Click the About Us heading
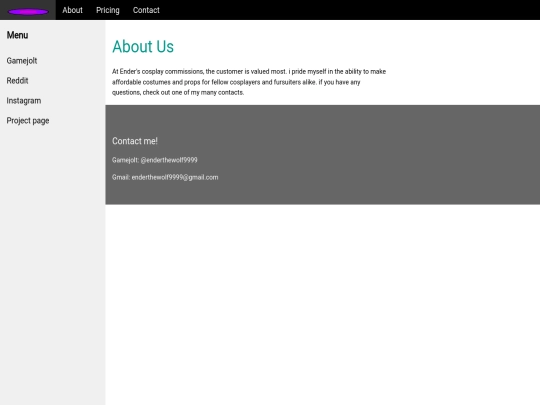This screenshot has height=405, width=540. pos(143,46)
